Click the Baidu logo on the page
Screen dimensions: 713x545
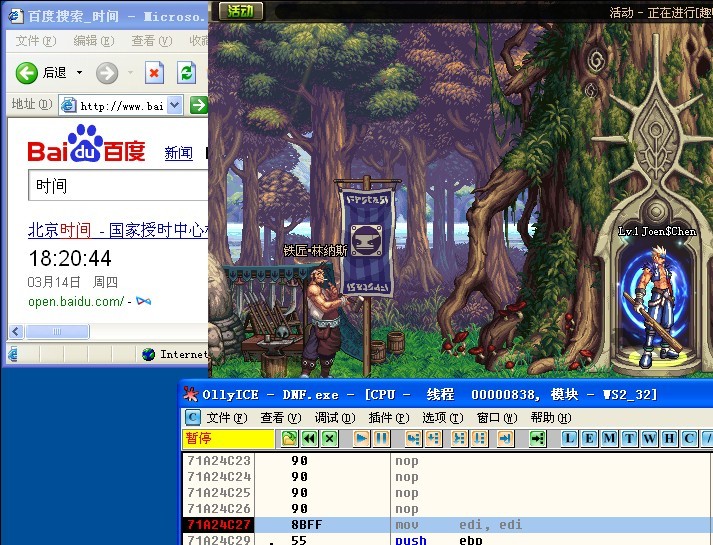point(86,145)
